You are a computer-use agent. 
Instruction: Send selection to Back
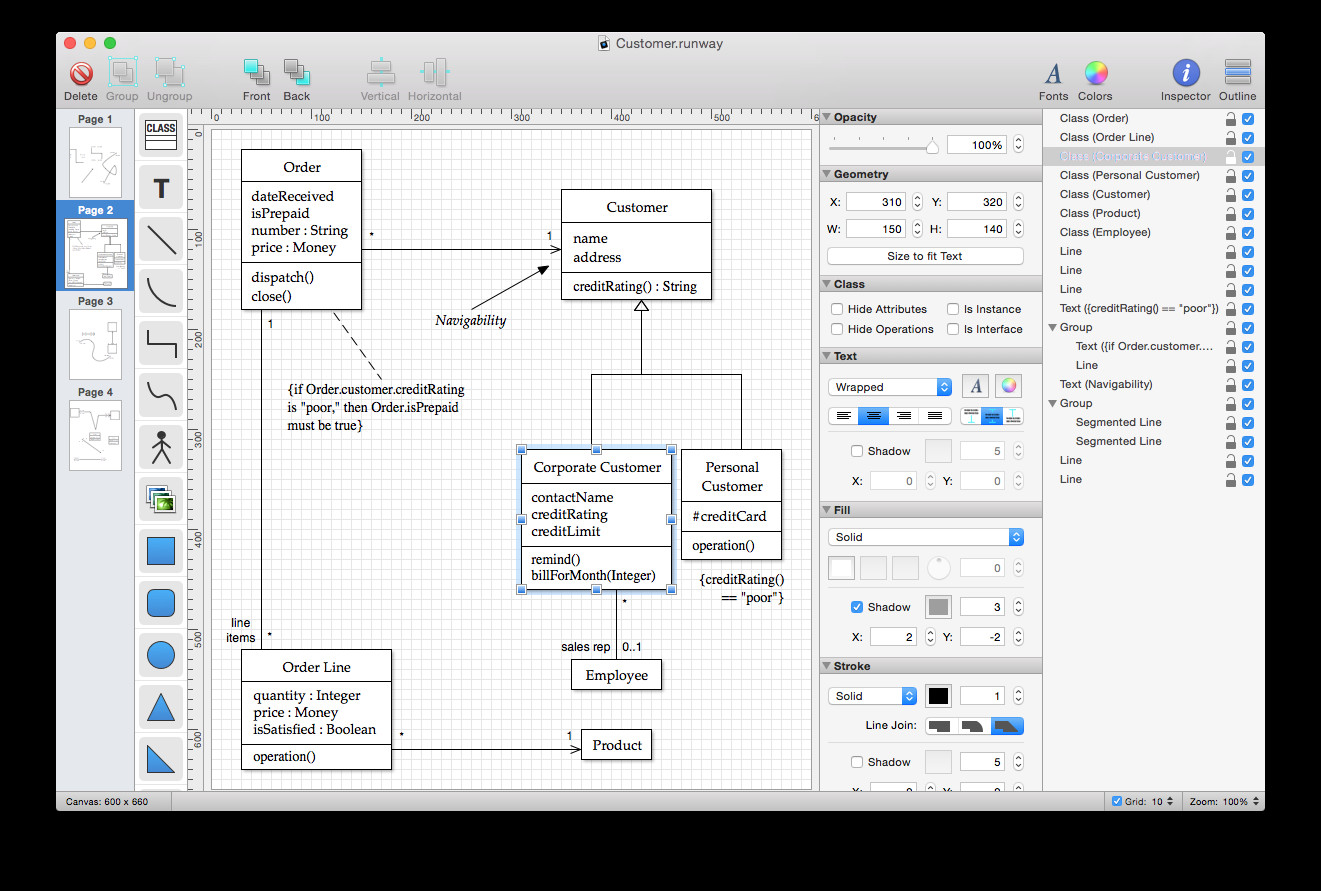click(296, 73)
